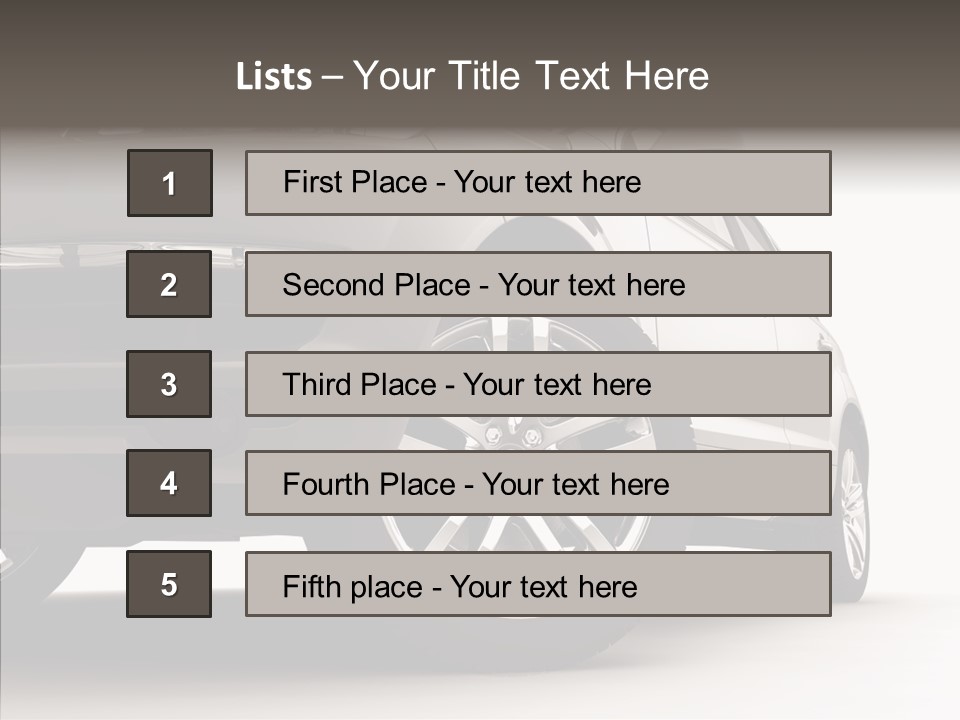The height and width of the screenshot is (720, 960).
Task: Click the Third Place text bar
Action: click(538, 384)
